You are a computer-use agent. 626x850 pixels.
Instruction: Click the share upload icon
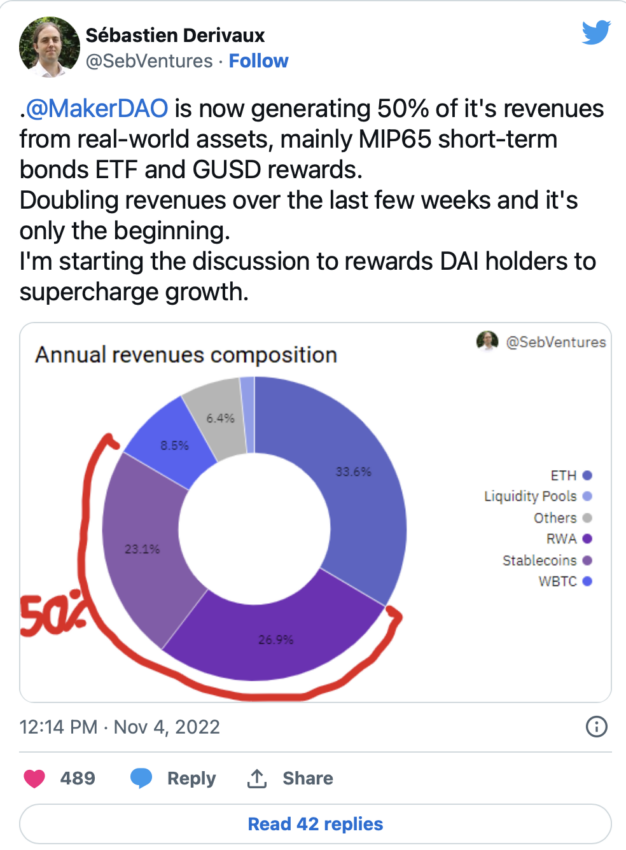pos(257,778)
